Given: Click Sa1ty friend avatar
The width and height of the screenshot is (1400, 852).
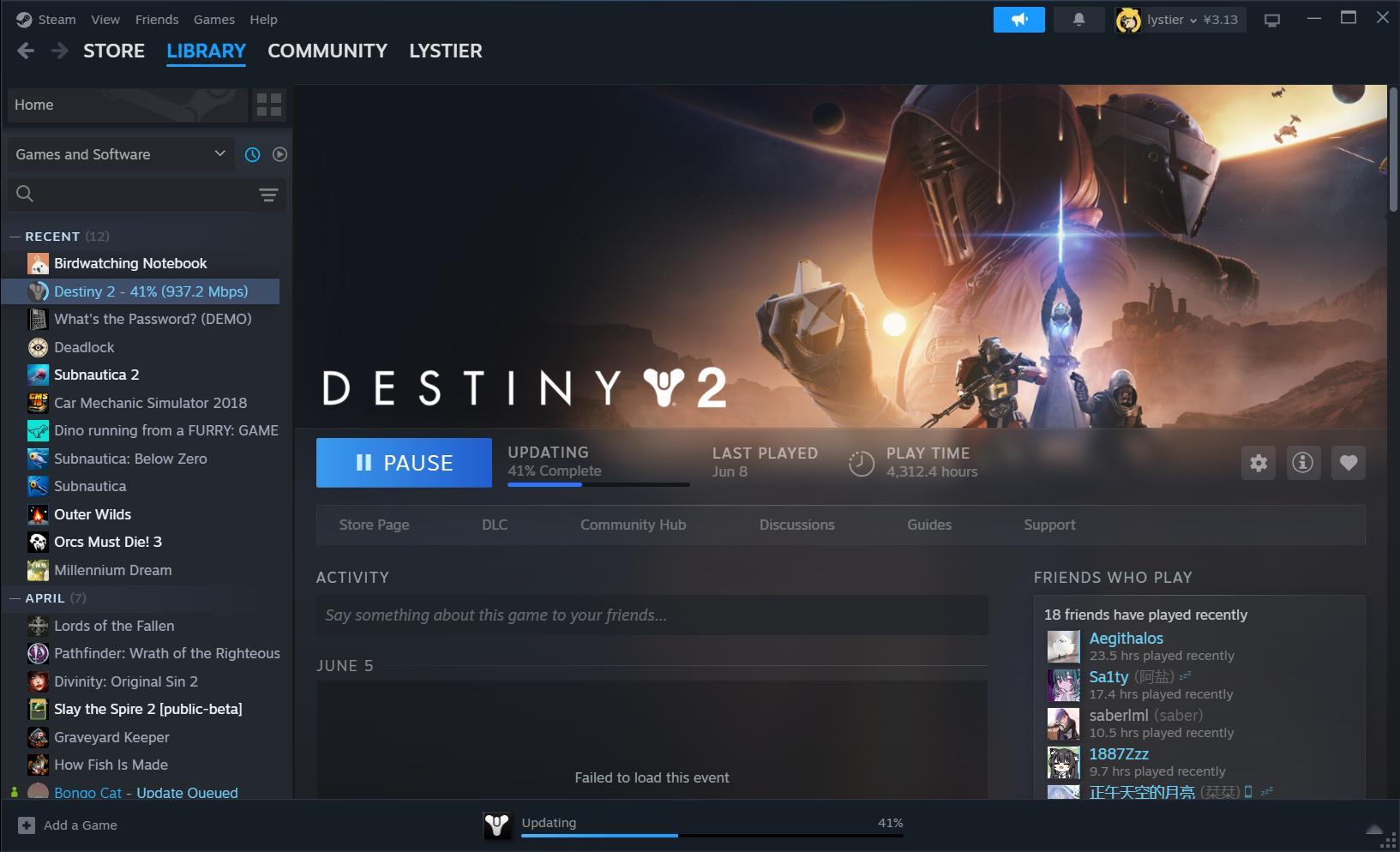Looking at the screenshot, I should 1063,685.
